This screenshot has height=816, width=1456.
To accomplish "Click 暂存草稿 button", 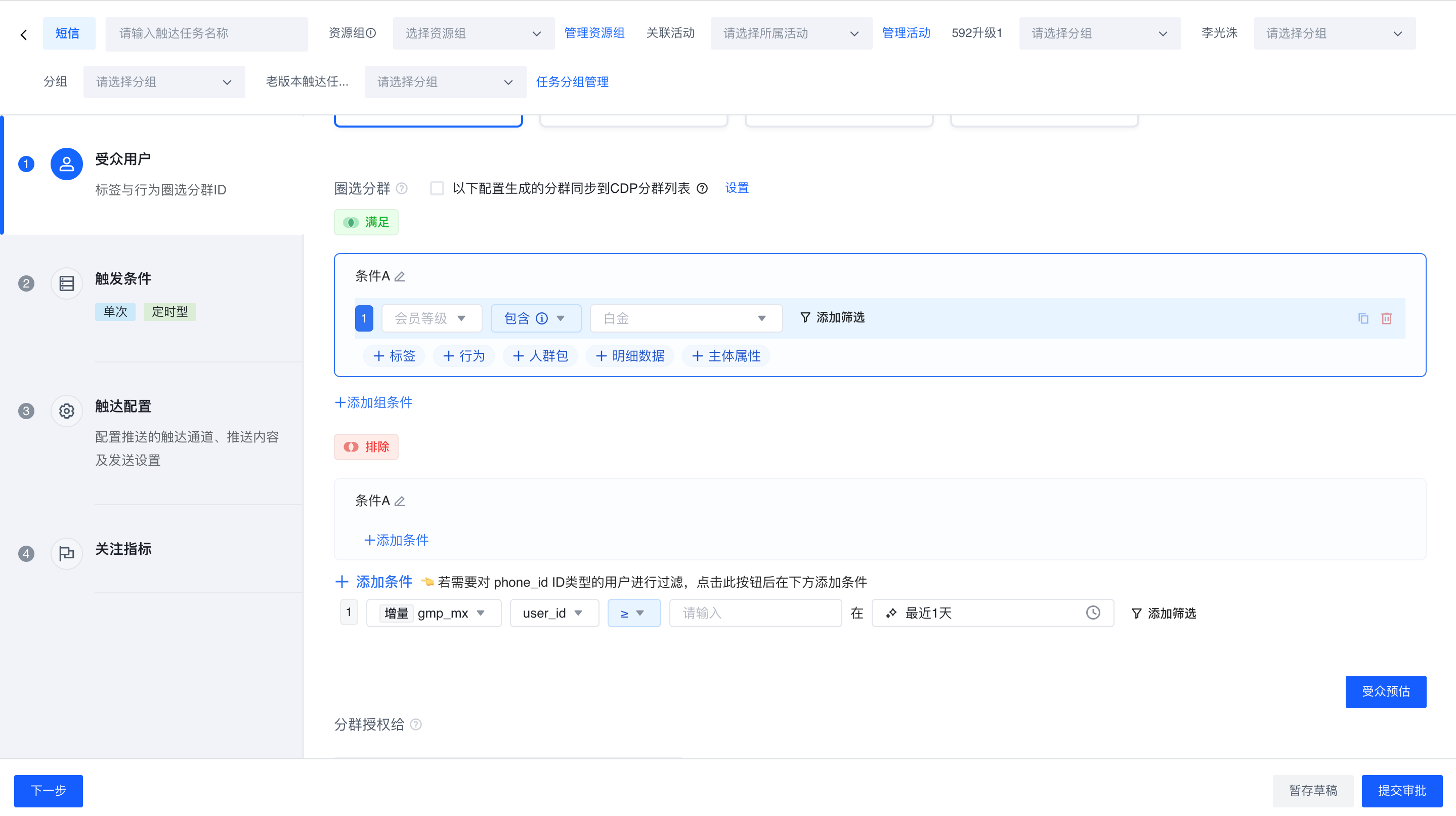I will (1313, 791).
